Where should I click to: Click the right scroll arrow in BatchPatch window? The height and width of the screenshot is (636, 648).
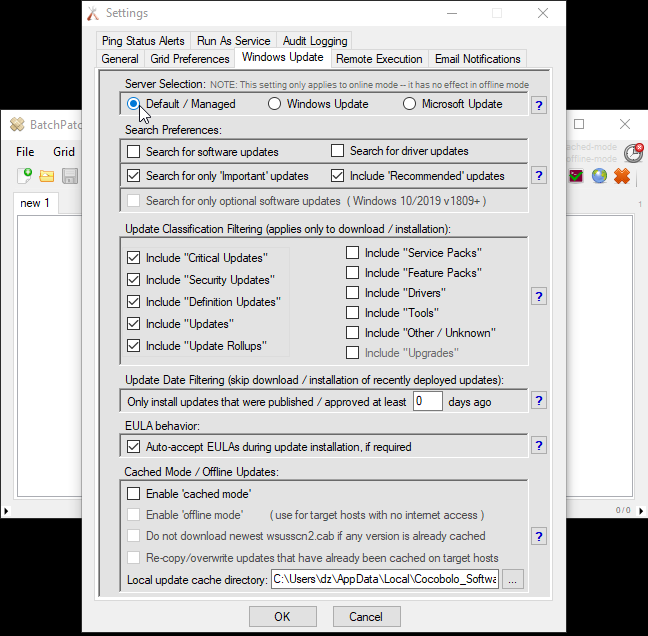tap(641, 511)
